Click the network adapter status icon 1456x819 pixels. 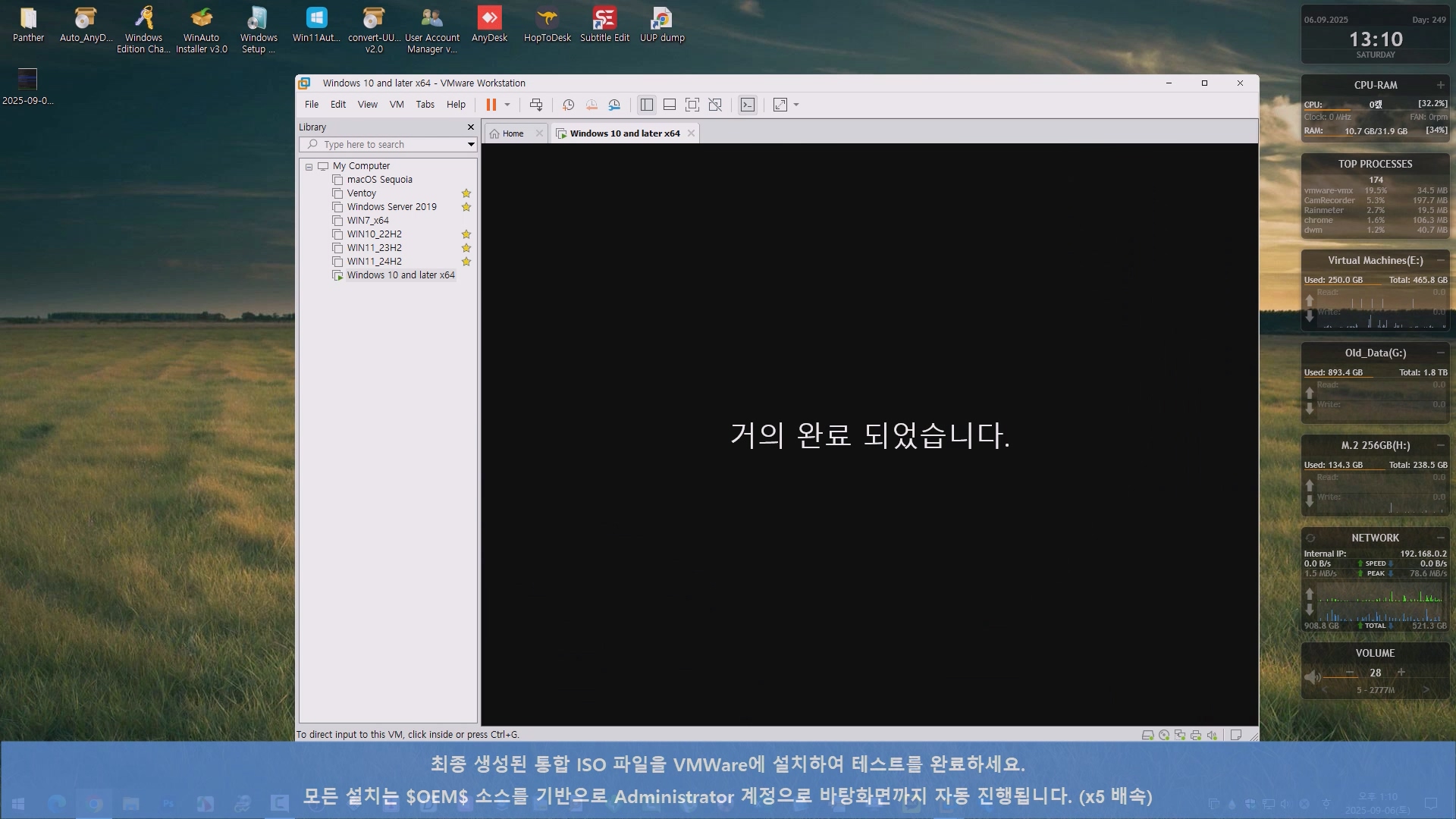[x=1180, y=735]
